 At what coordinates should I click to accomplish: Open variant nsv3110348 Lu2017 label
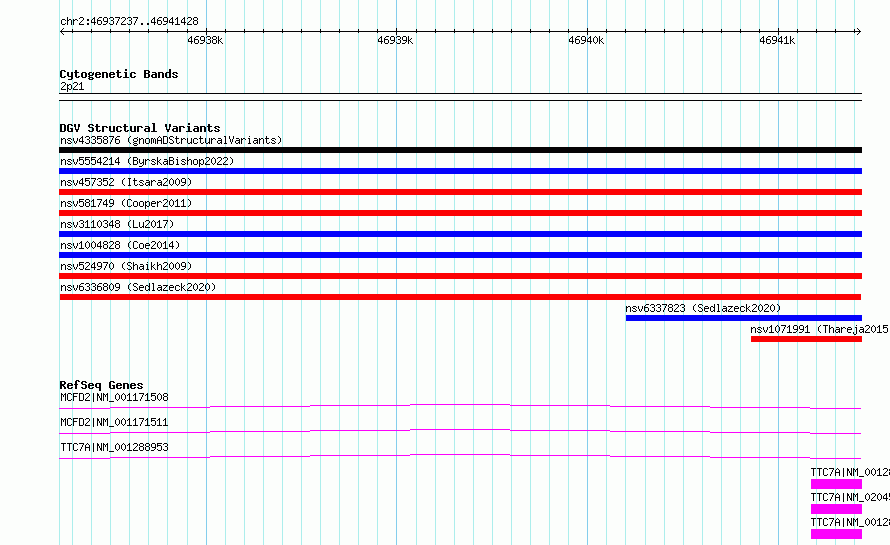[117, 224]
